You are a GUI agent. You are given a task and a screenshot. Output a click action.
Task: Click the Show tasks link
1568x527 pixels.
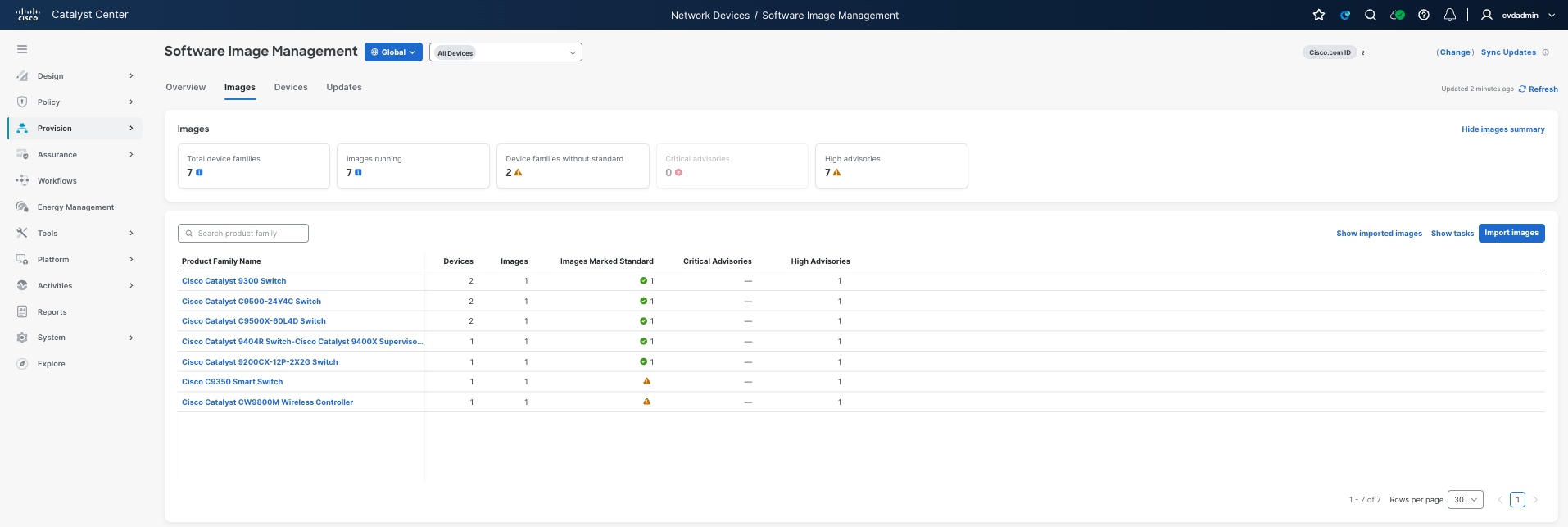click(1452, 234)
